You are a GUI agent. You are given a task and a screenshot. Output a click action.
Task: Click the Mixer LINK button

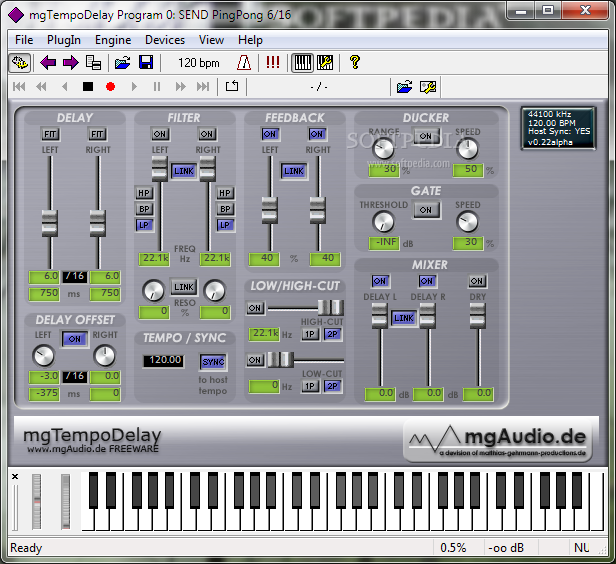pos(404,318)
